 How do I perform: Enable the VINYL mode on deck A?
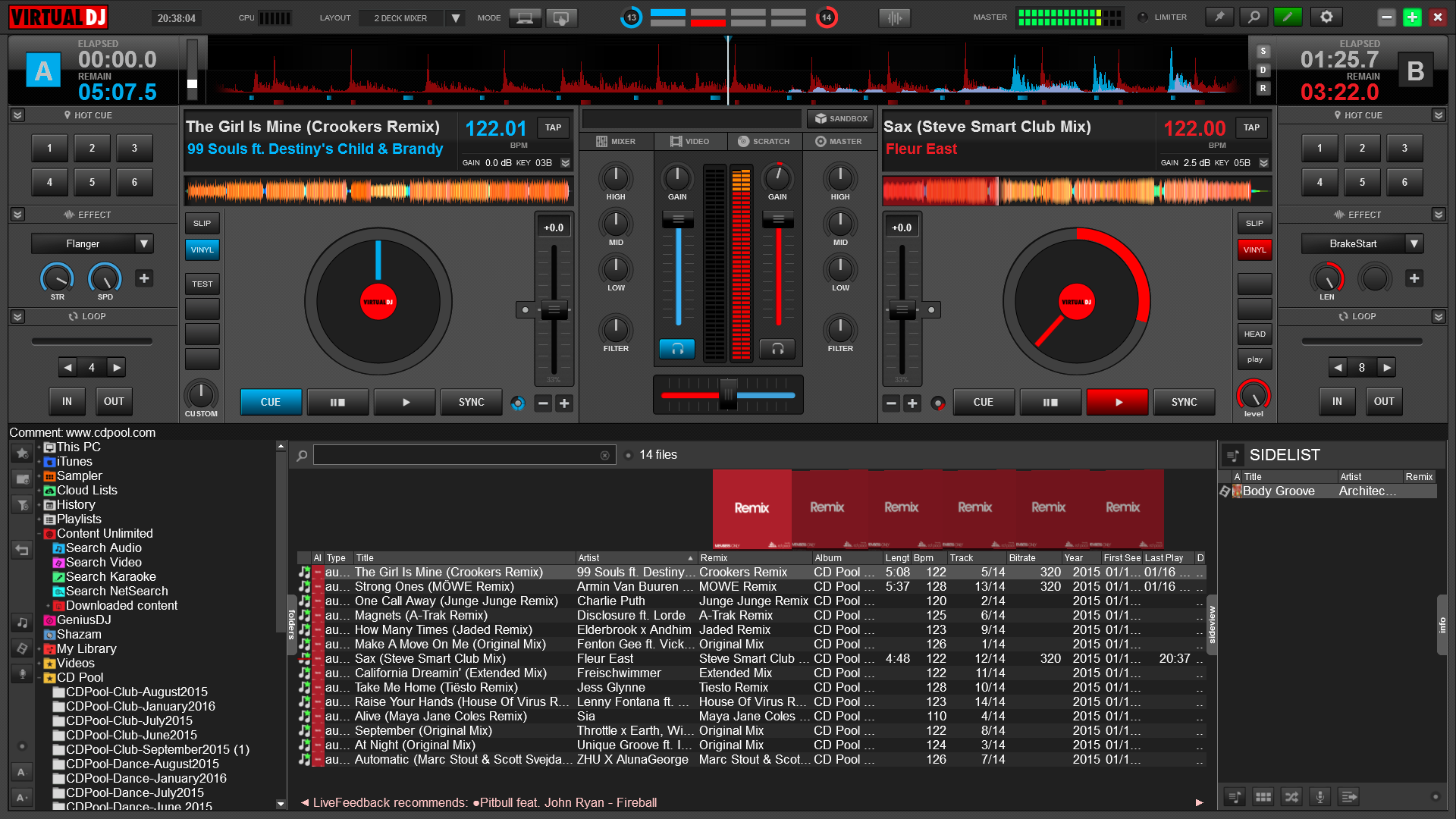(202, 249)
